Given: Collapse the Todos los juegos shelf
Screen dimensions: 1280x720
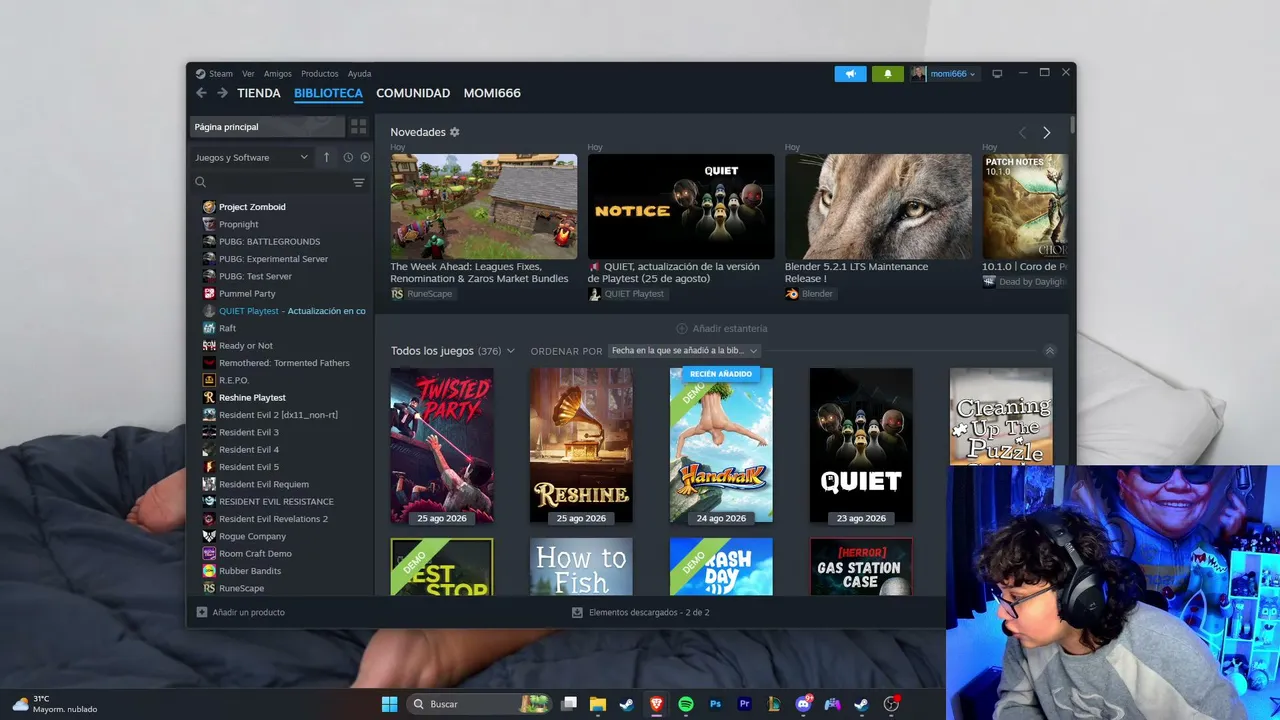Looking at the screenshot, I should (x=1050, y=351).
